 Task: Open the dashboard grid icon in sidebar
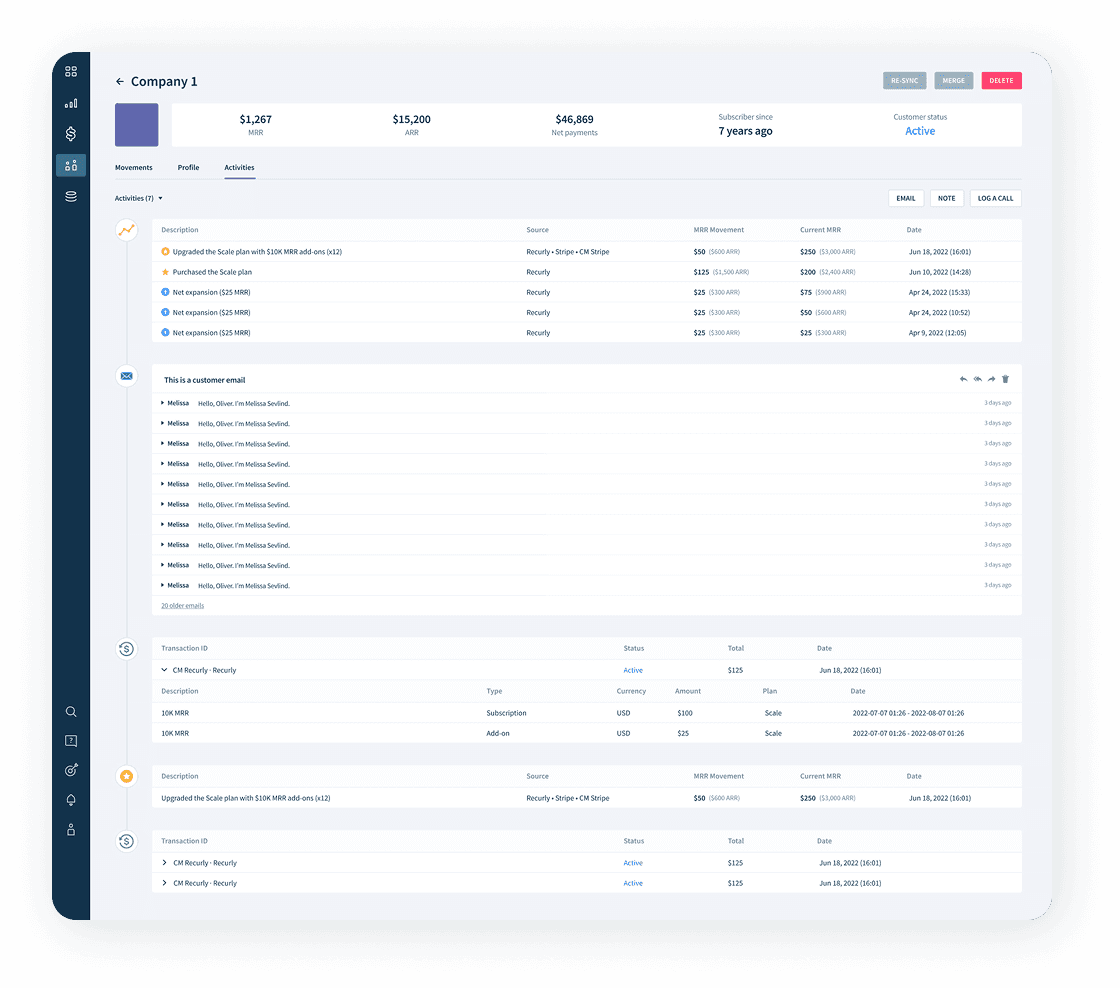tap(71, 71)
